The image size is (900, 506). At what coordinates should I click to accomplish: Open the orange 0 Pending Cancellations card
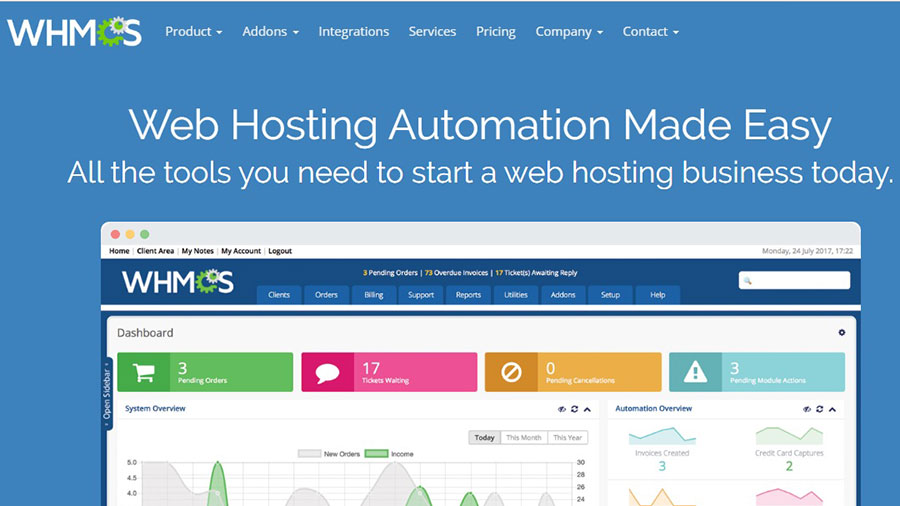tap(573, 372)
